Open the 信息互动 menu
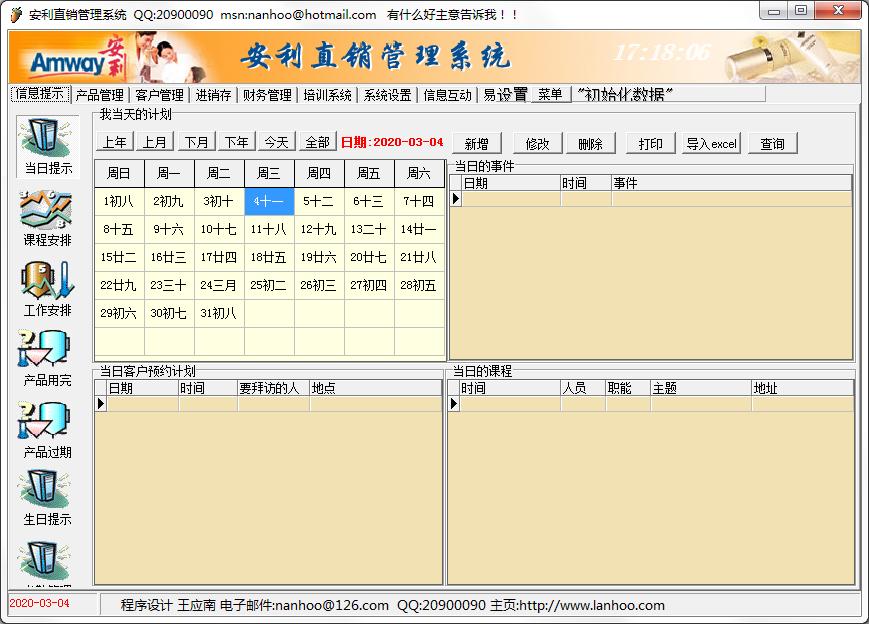Screen dimensions: 869x624 click(x=447, y=95)
